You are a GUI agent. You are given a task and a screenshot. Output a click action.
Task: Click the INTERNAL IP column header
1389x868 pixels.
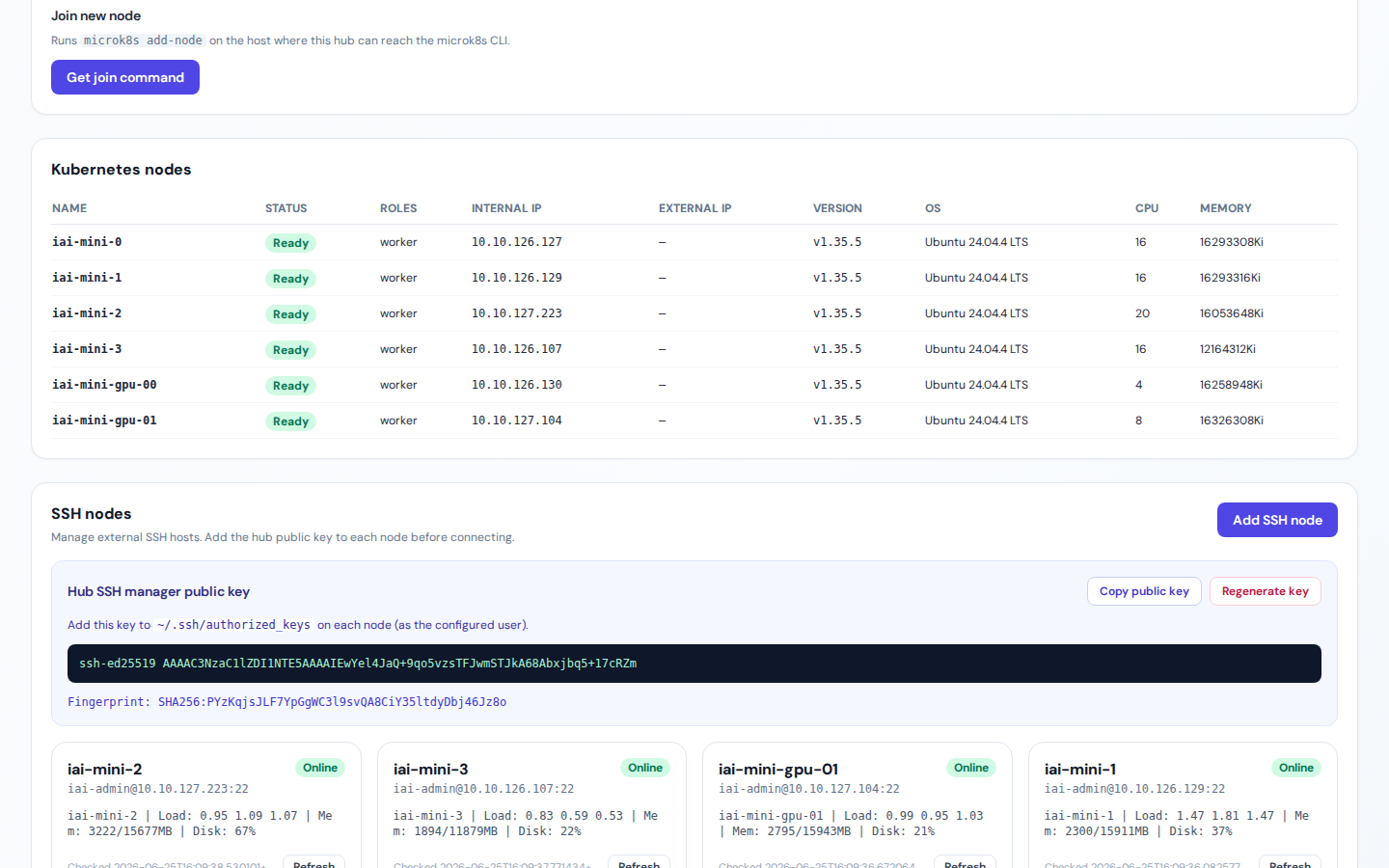(x=506, y=208)
